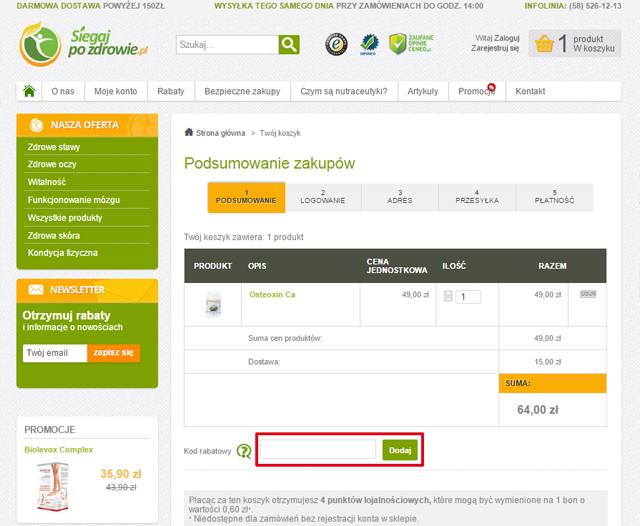
Task: Select checkout step 2 Logowanie
Action: 323,197
